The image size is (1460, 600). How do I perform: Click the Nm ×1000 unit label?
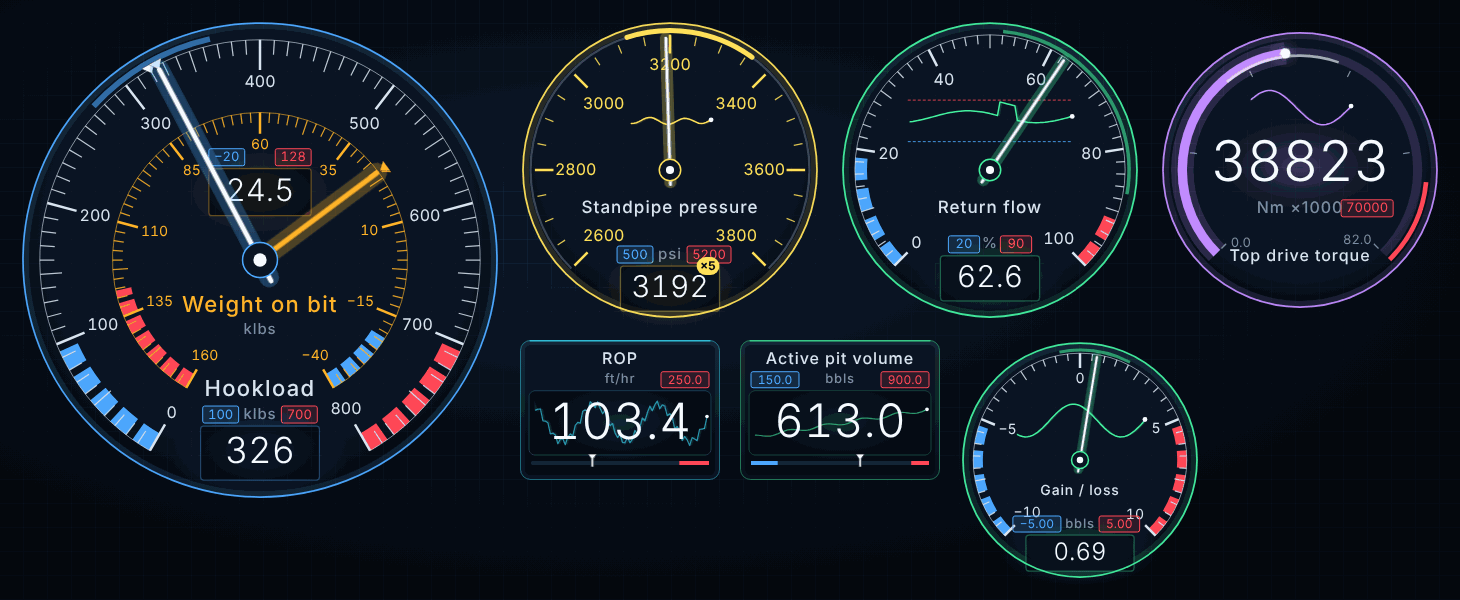(x=1297, y=208)
